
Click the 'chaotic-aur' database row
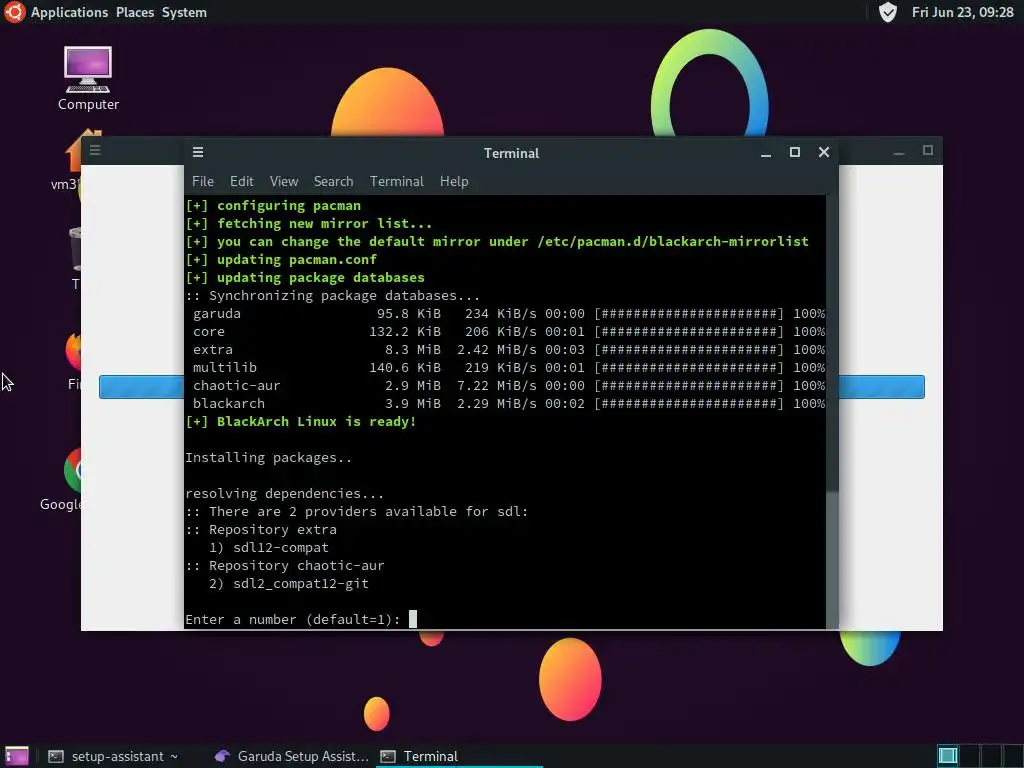point(508,385)
